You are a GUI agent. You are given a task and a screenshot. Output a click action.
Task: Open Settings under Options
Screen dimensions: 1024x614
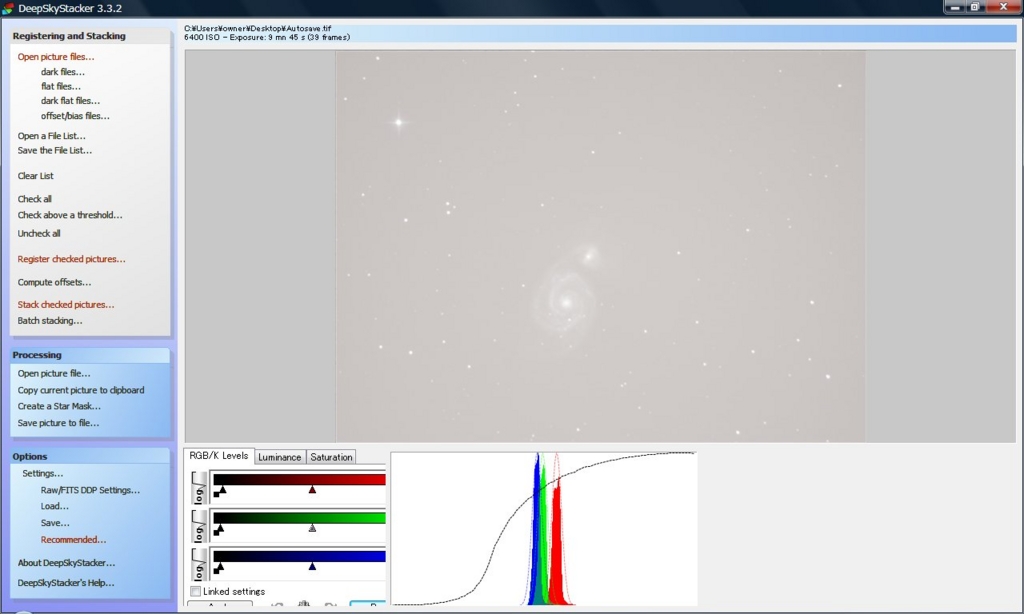[x=42, y=473]
